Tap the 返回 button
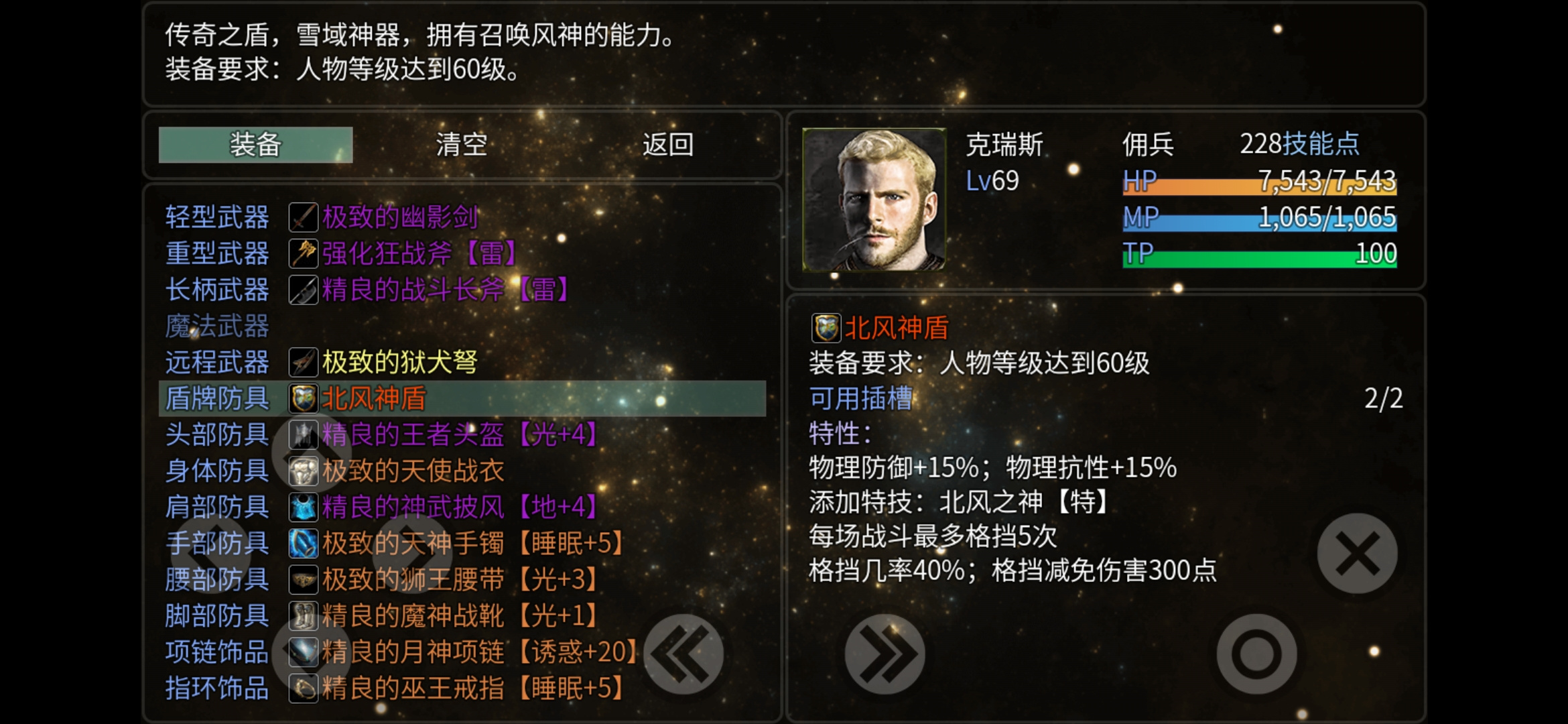Image resolution: width=1568 pixels, height=724 pixels. 668,144
